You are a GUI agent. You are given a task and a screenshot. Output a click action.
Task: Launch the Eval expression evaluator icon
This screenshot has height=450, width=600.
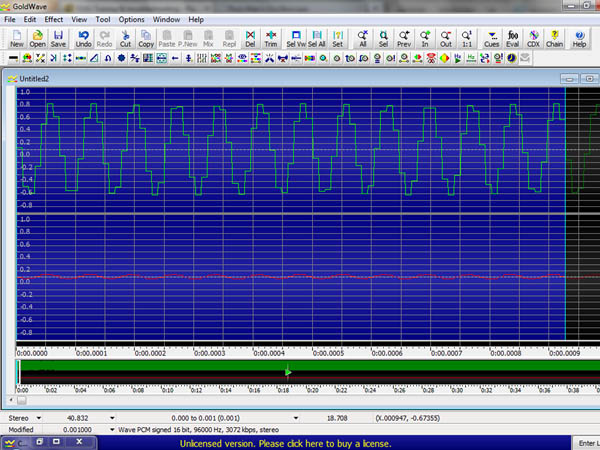512,39
